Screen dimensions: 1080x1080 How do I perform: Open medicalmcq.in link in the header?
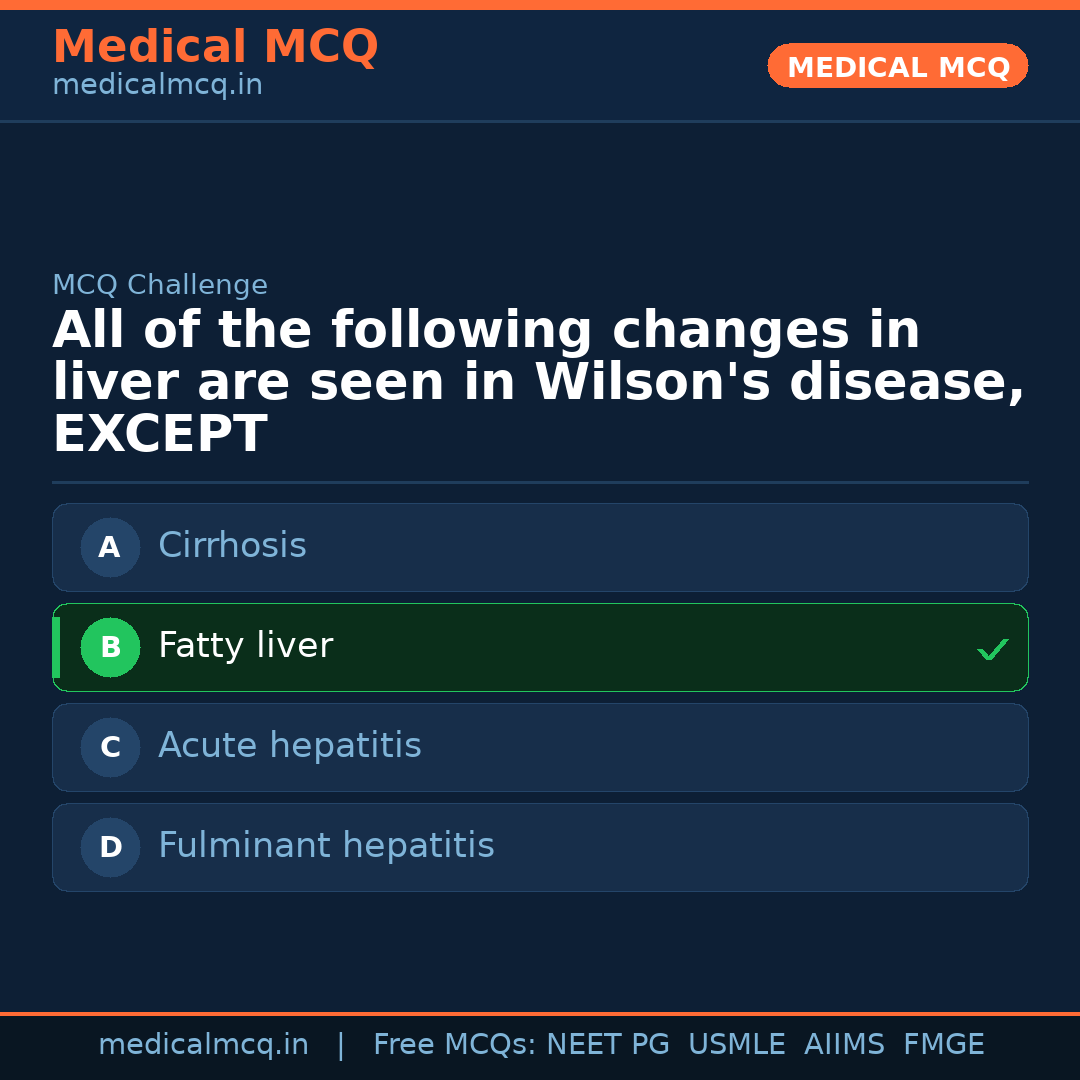(157, 86)
